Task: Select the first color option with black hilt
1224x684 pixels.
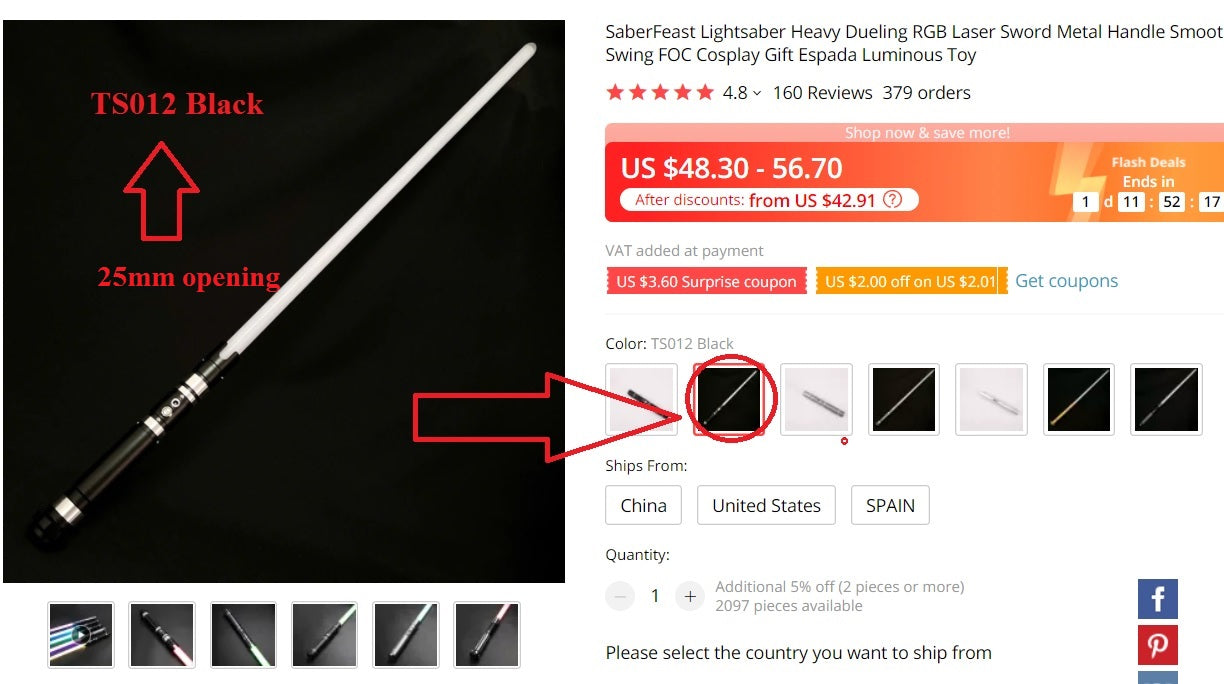Action: [x=642, y=399]
